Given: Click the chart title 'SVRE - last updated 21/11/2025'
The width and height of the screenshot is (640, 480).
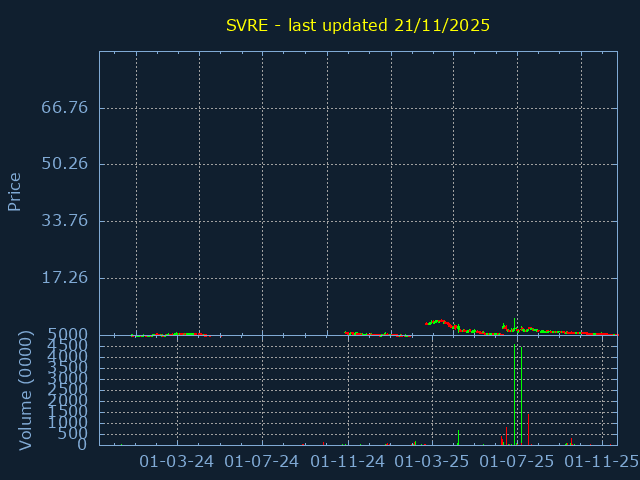Looking at the screenshot, I should pos(358,25).
